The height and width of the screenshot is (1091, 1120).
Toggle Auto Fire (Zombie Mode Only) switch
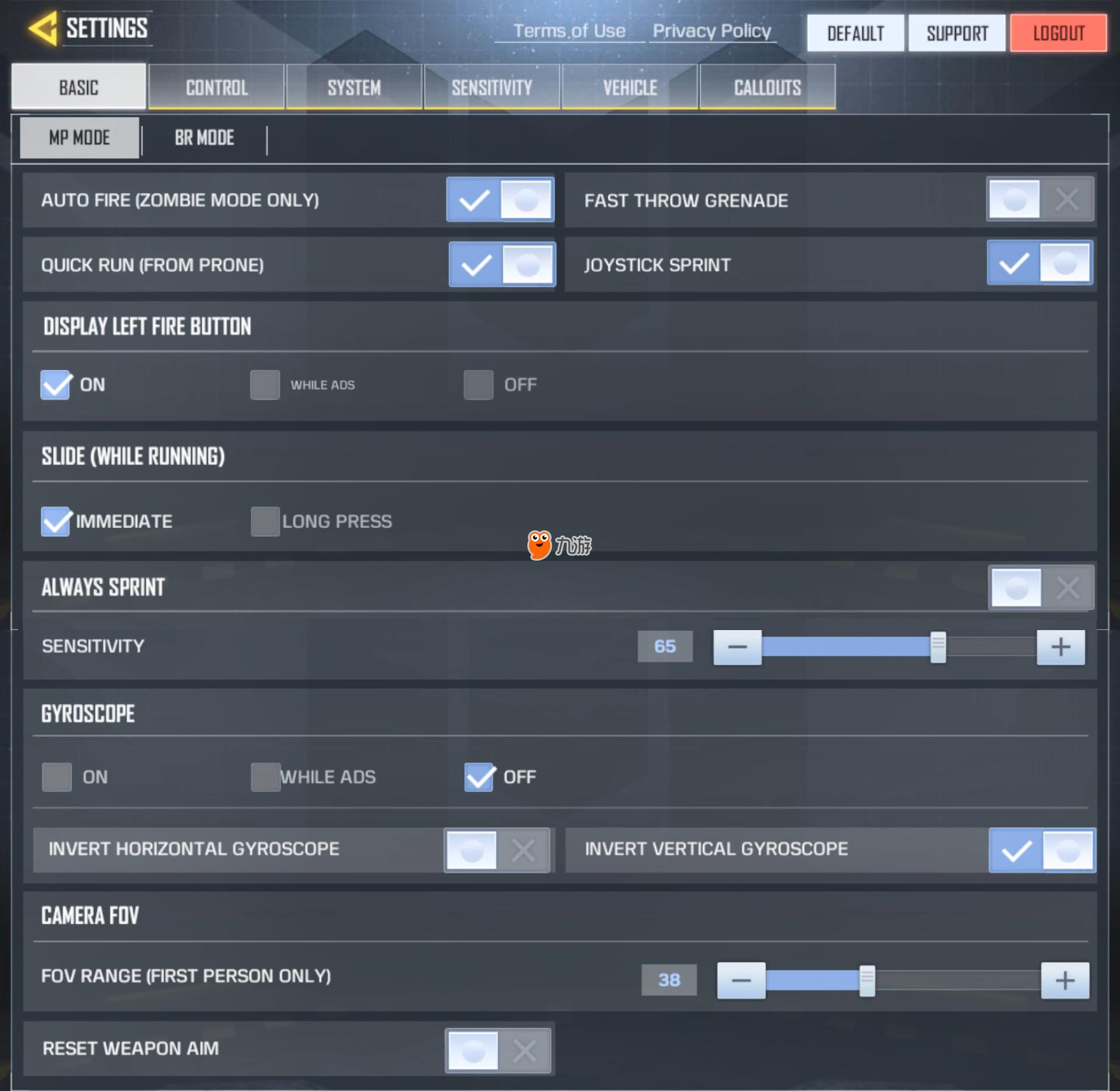tap(500, 200)
